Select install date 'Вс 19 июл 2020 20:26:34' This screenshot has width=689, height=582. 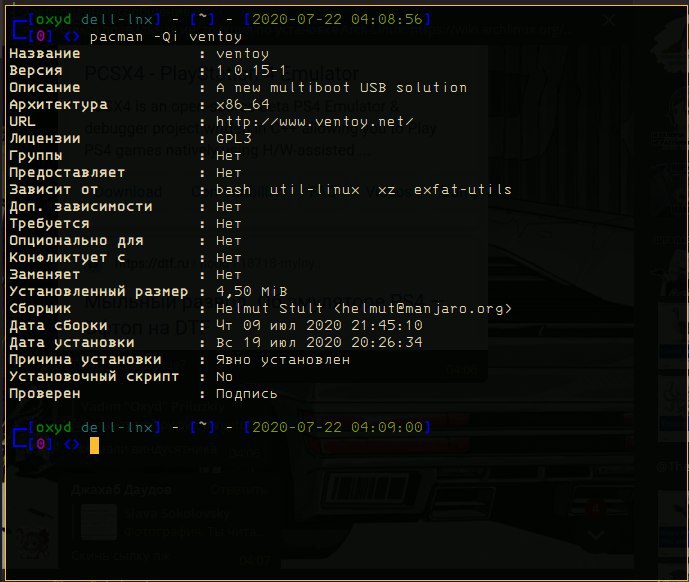click(319, 342)
